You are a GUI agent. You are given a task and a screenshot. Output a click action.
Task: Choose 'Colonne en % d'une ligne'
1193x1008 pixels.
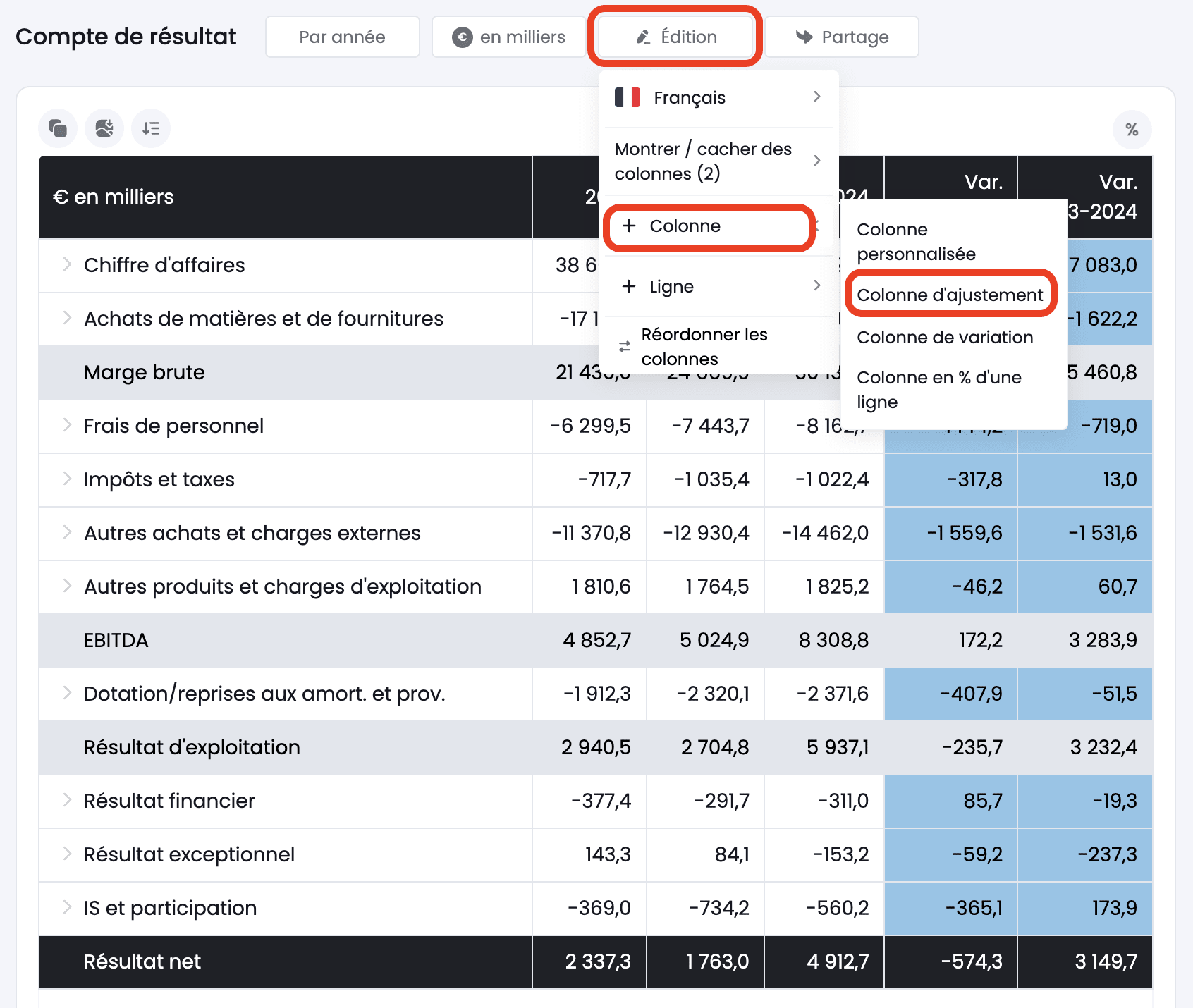(939, 390)
